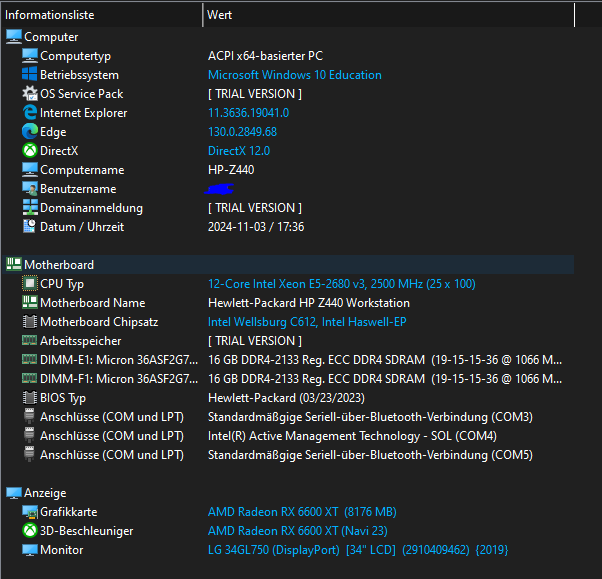The height and width of the screenshot is (579, 602).
Task: Click the DIMM-E1 memory module icon
Action: [x=30, y=360]
